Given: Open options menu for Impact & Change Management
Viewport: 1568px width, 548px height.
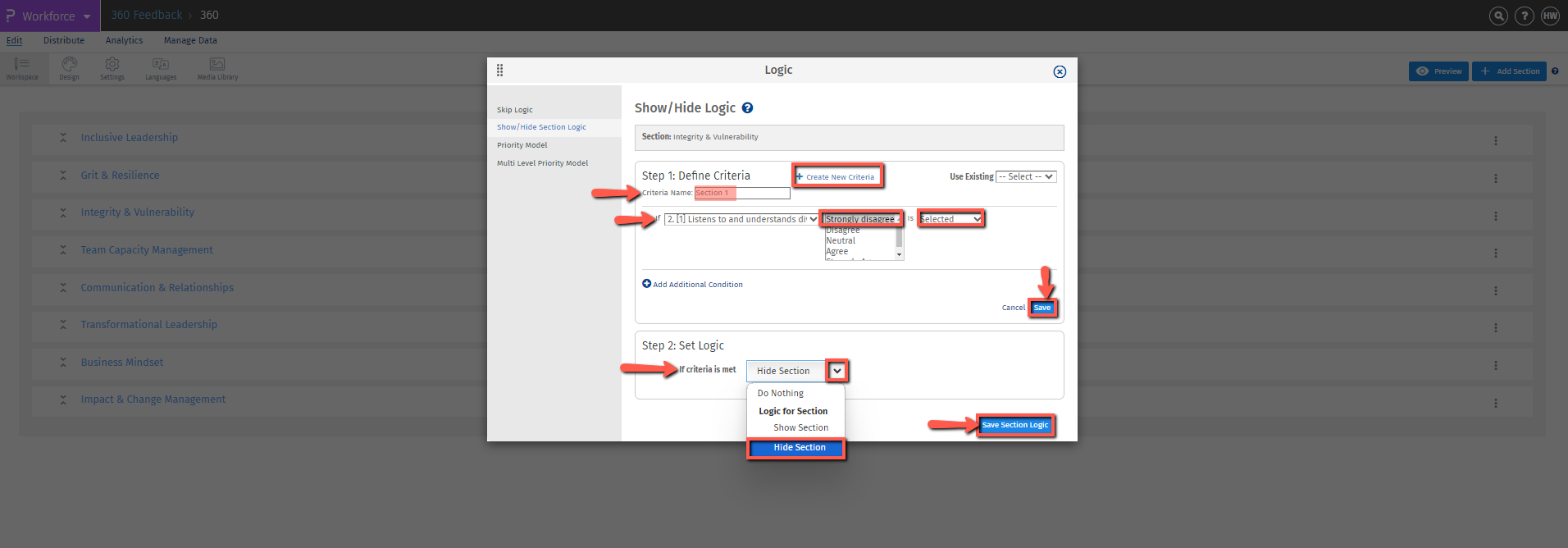Looking at the screenshot, I should (x=1496, y=403).
